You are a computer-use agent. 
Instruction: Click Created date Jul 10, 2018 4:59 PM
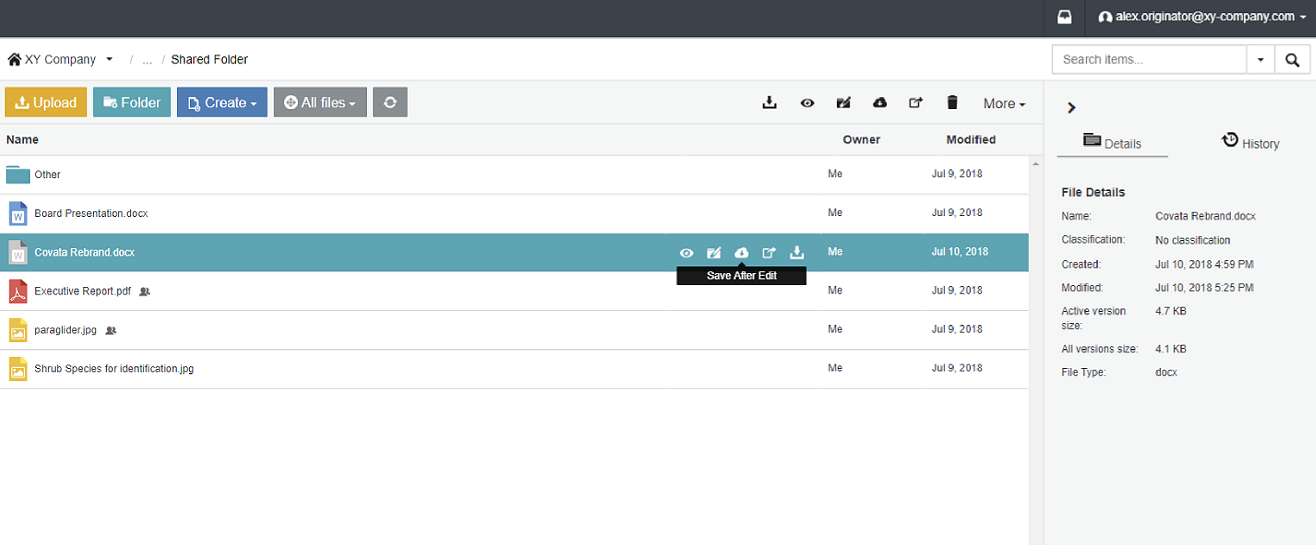pyautogui.click(x=1204, y=265)
